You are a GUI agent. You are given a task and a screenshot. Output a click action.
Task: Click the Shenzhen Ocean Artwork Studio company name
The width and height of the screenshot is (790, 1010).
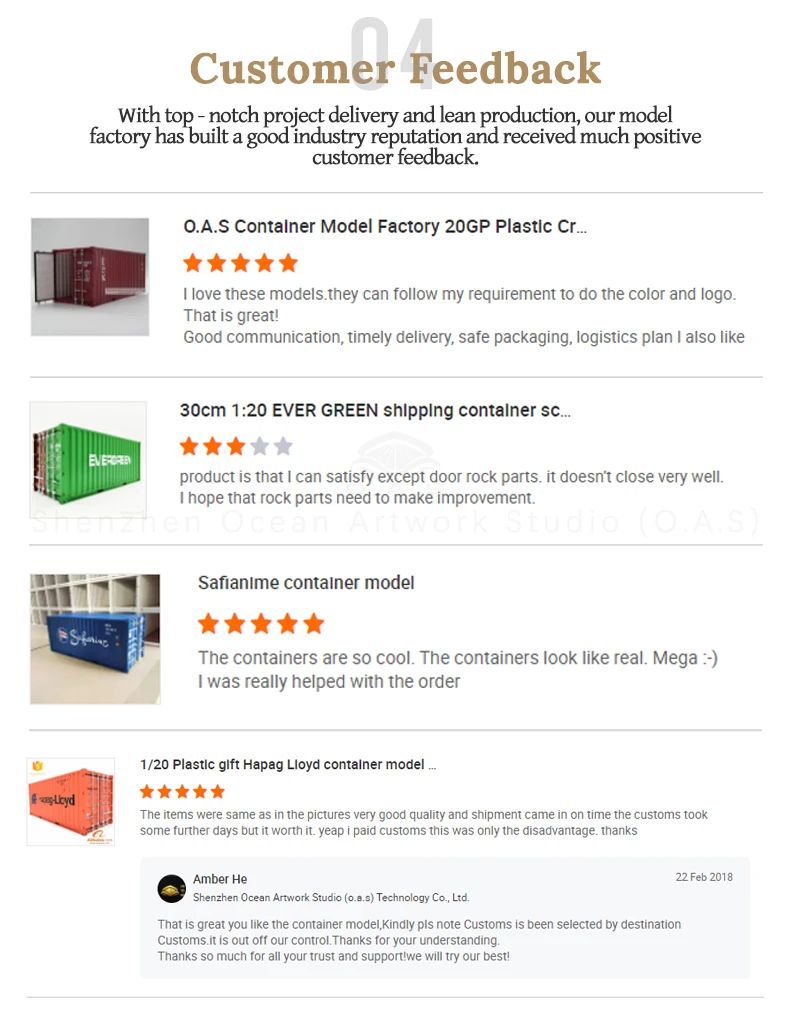click(331, 897)
